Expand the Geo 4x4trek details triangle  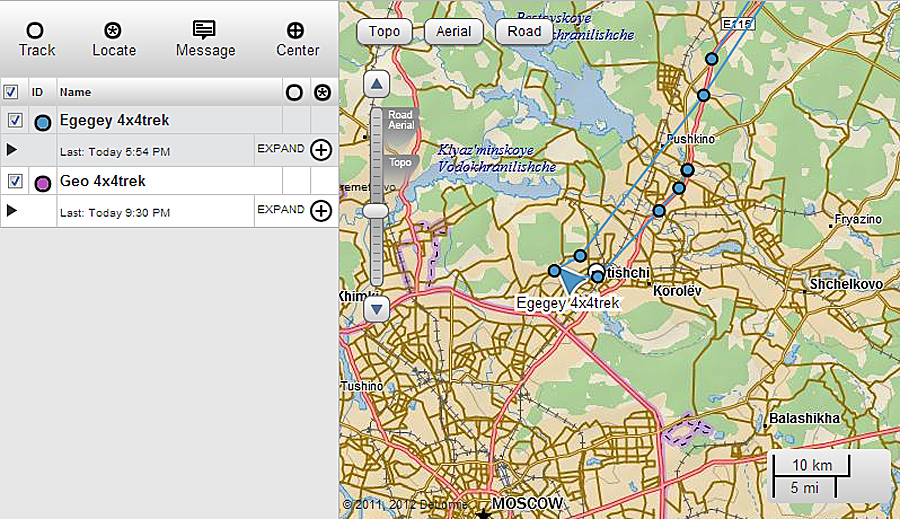[12, 210]
